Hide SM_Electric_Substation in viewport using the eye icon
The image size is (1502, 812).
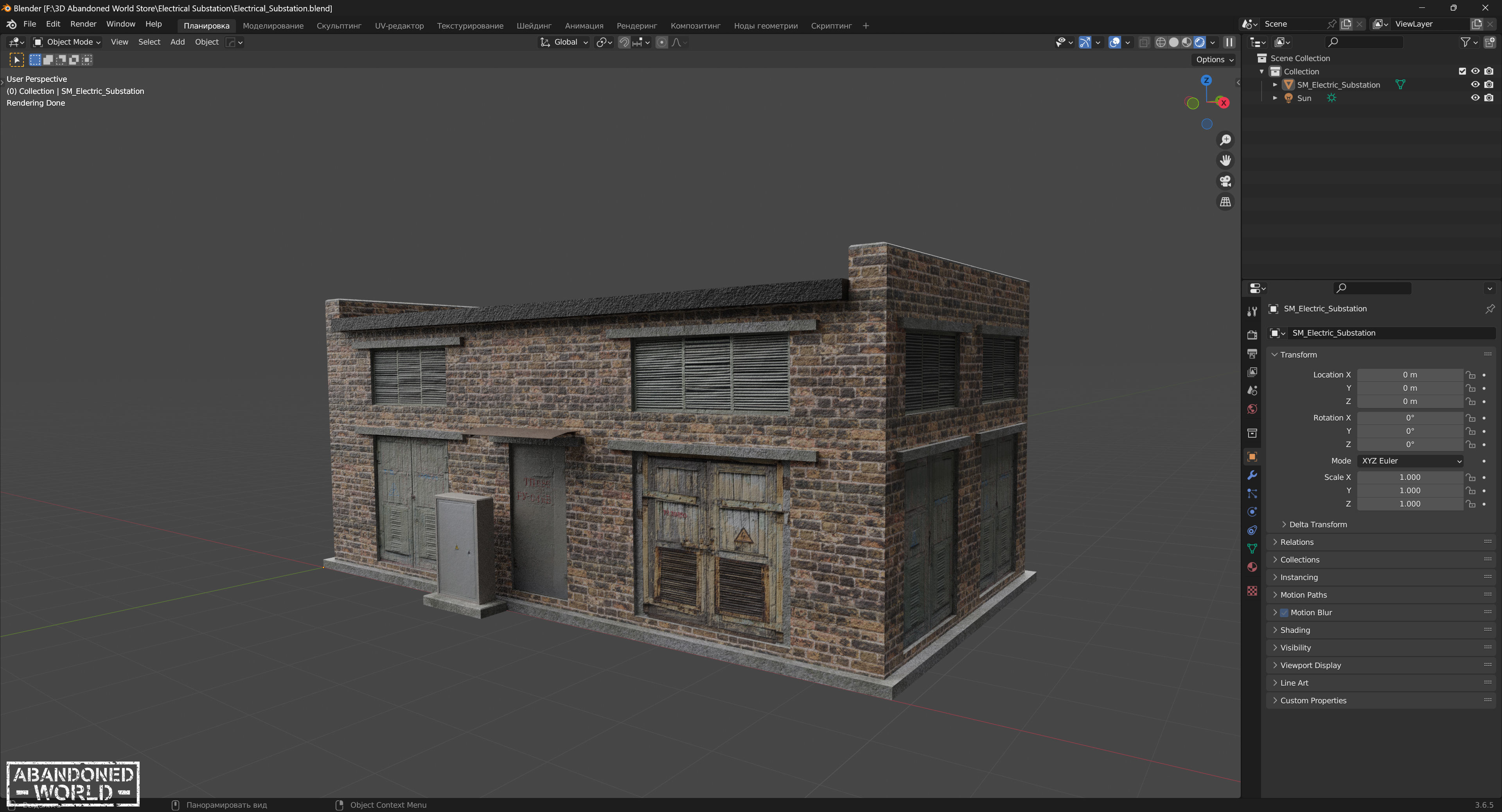[x=1475, y=84]
